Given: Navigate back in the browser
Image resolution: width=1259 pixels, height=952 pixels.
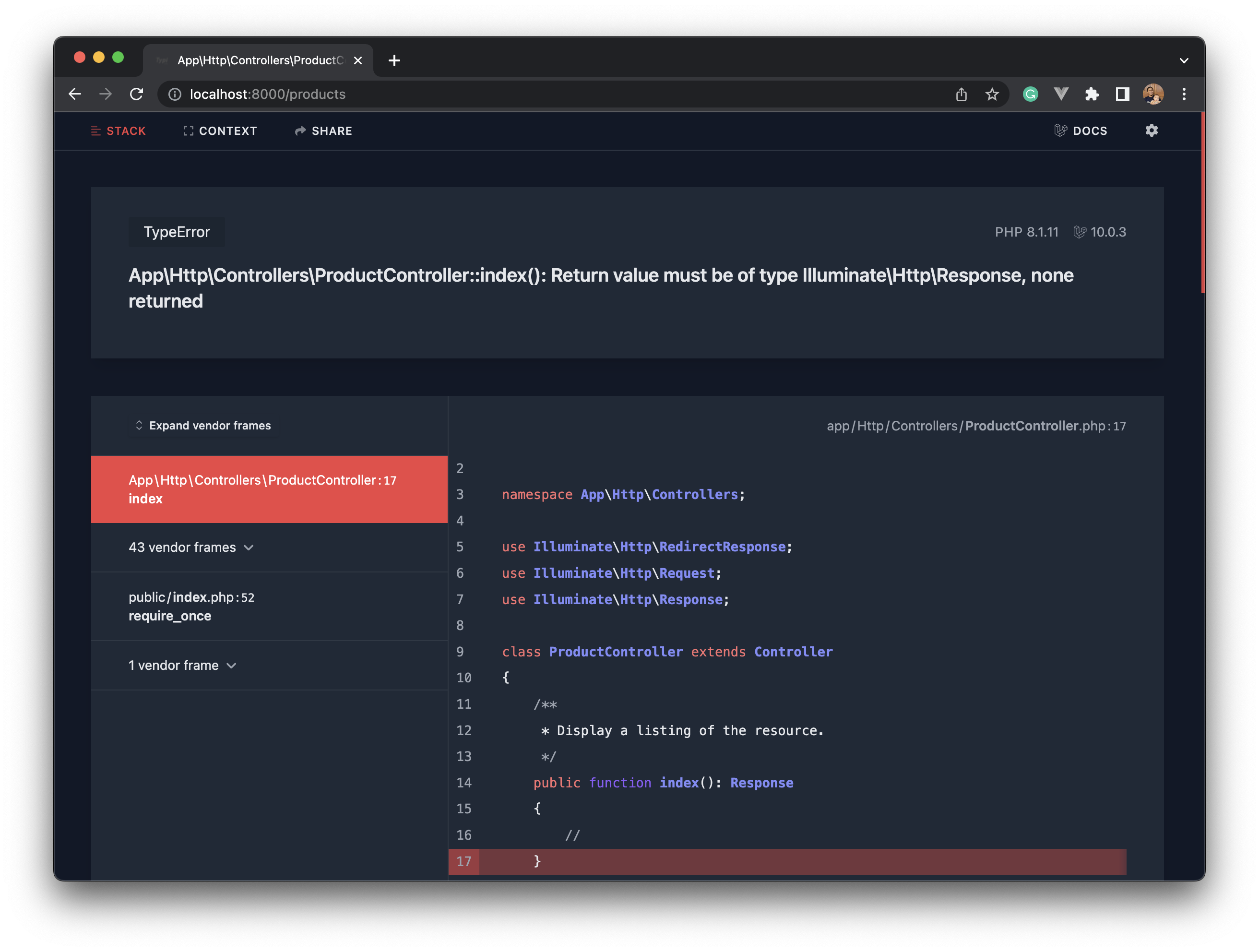Looking at the screenshot, I should 74,94.
